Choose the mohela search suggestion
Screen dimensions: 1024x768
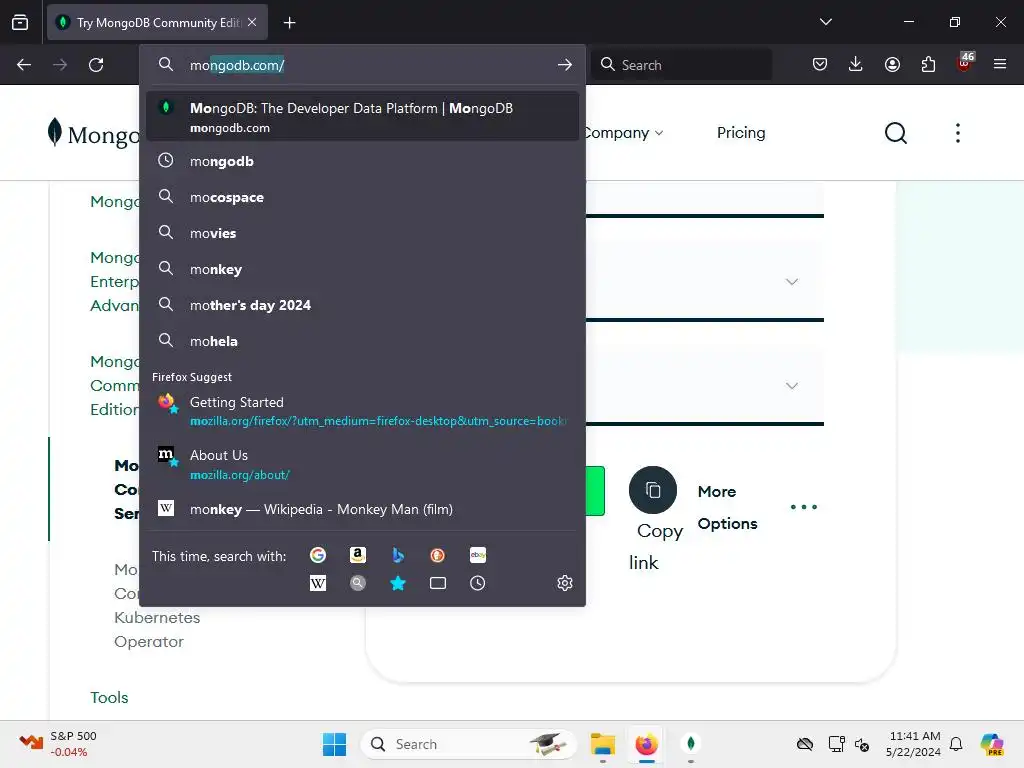362,341
